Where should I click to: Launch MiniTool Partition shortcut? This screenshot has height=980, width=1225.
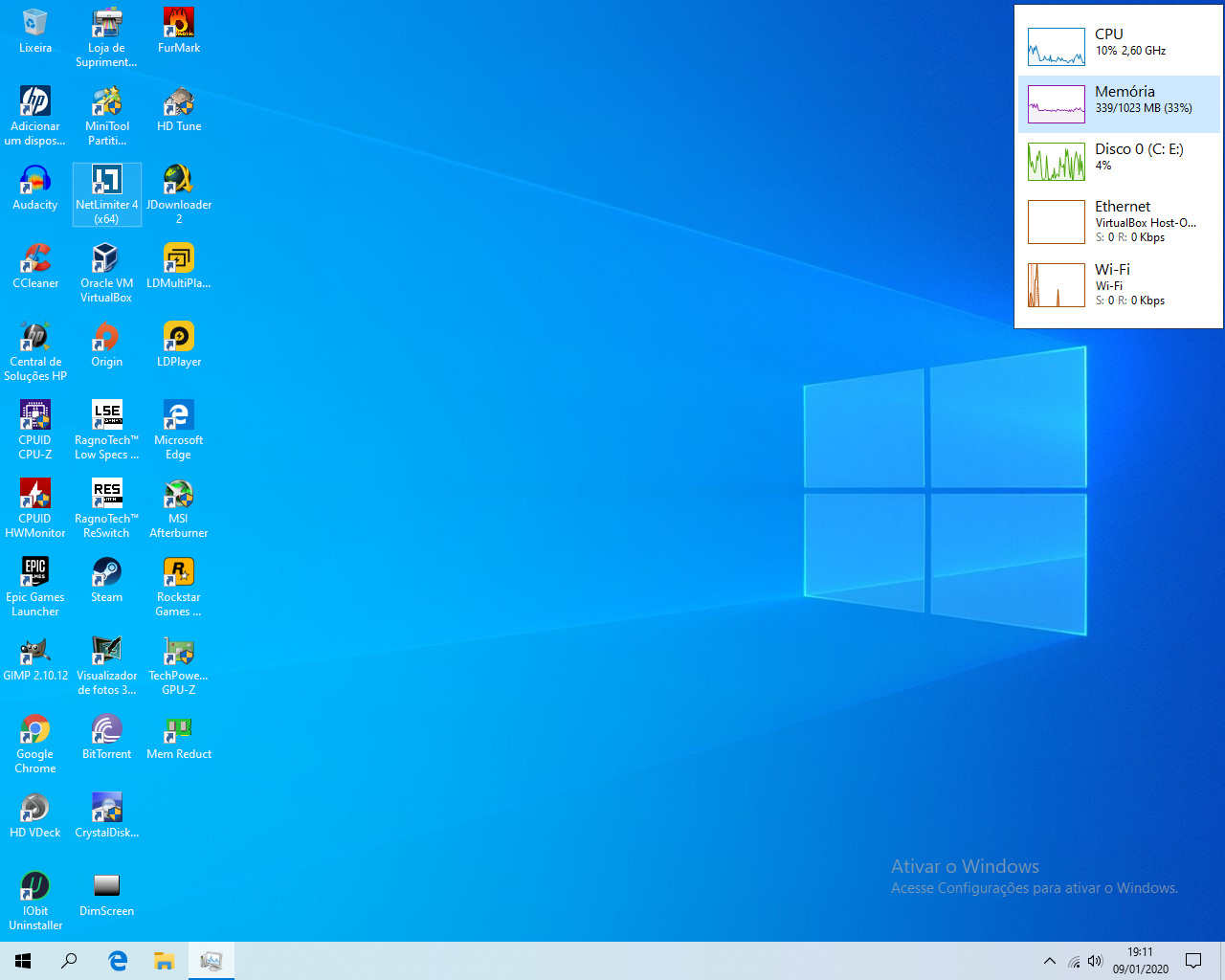pyautogui.click(x=106, y=116)
